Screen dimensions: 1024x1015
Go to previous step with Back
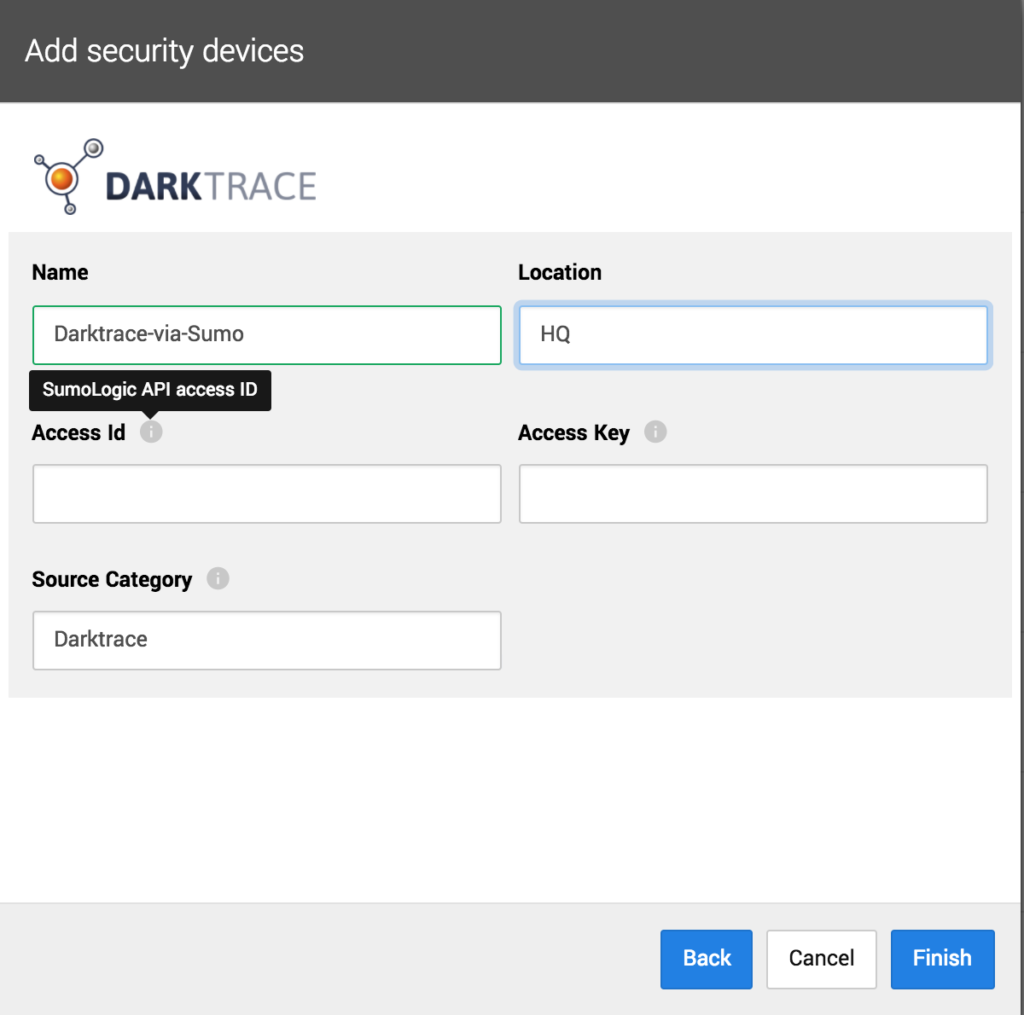tap(706, 959)
